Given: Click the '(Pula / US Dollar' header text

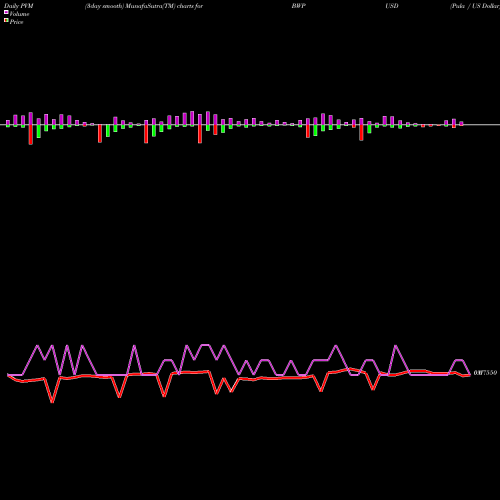Looking at the screenshot, I should (x=475, y=6).
